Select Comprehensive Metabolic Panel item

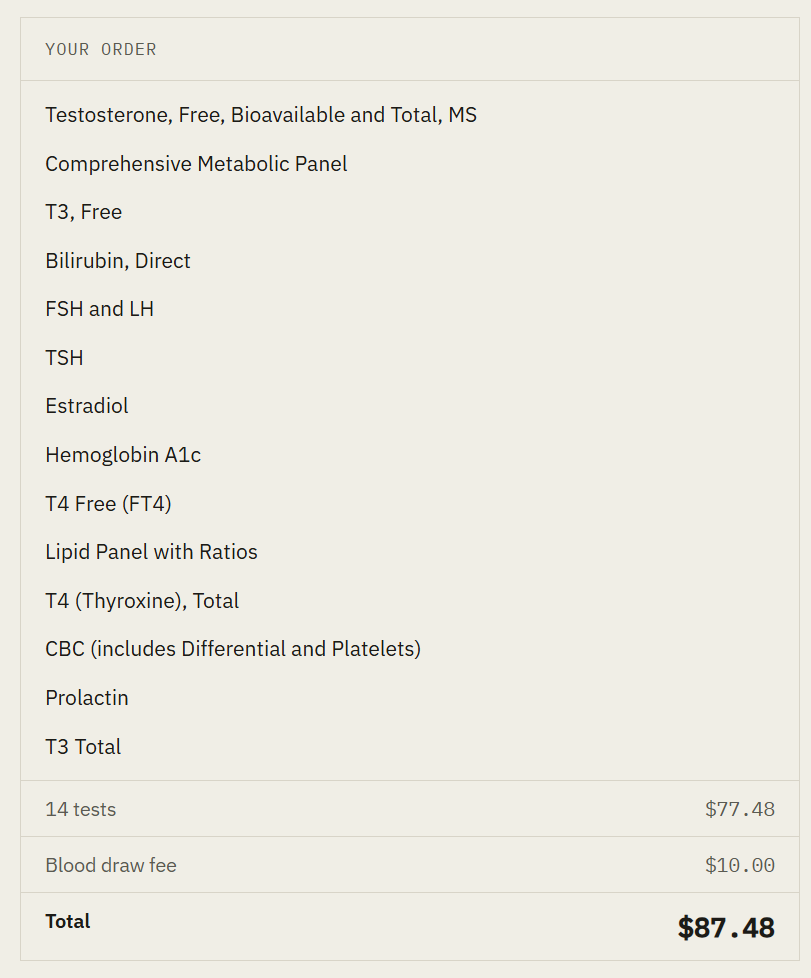pos(196,164)
